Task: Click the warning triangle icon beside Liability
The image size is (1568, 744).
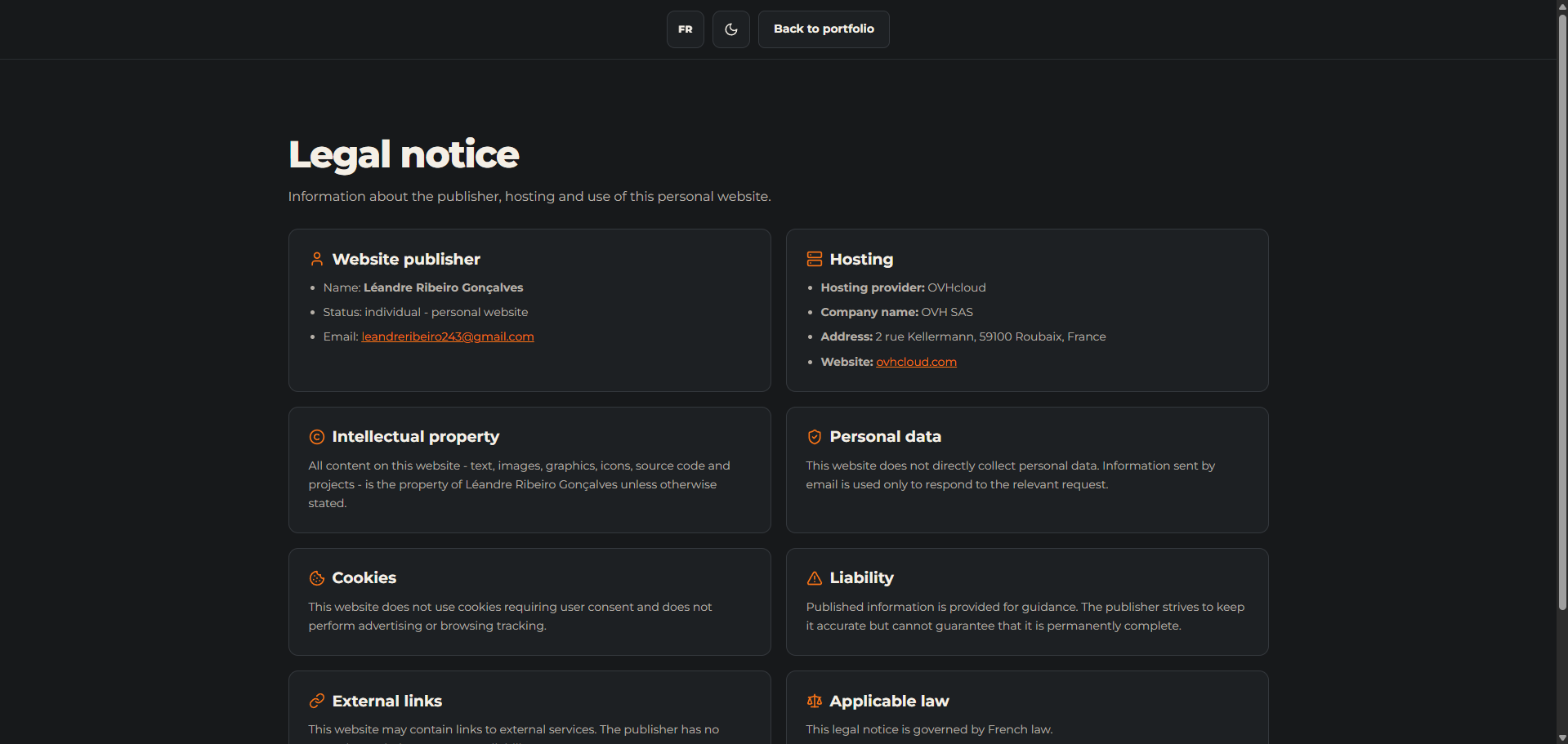Action: click(x=815, y=578)
